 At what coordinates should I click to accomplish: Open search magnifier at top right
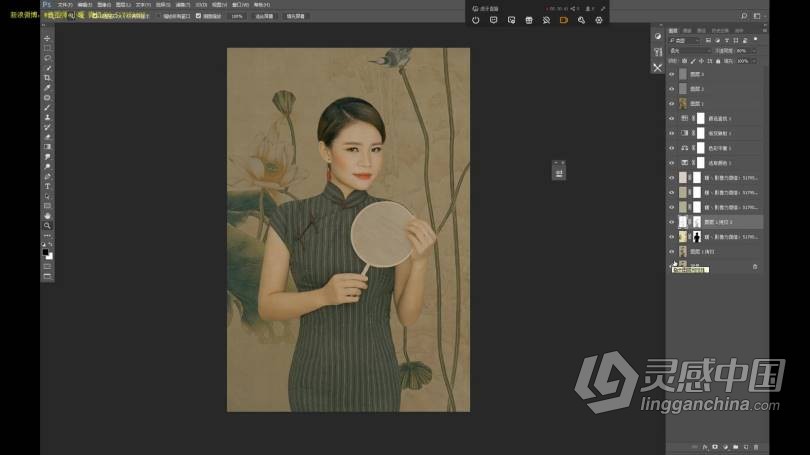point(744,16)
